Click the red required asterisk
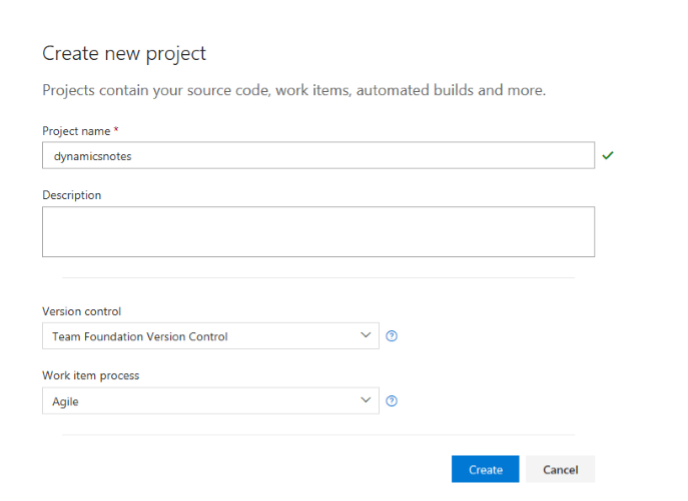688x501 pixels. [x=116, y=131]
